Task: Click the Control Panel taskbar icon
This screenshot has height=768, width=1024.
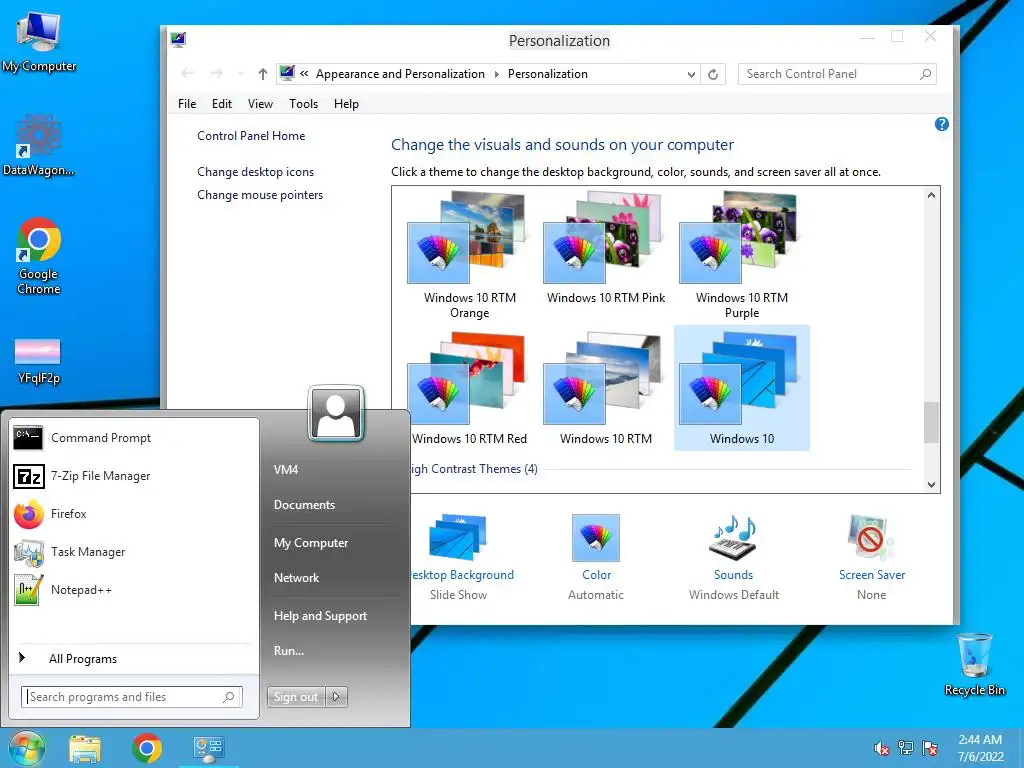Action: pos(208,748)
